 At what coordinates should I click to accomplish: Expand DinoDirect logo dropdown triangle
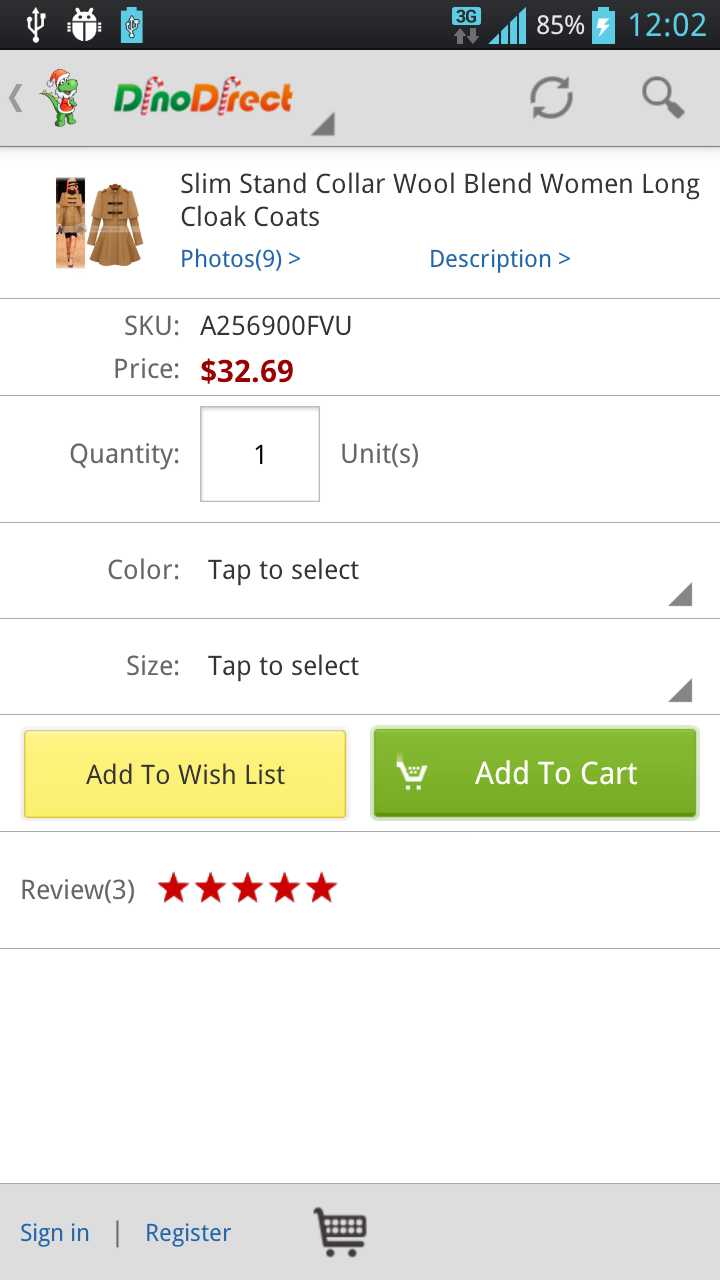point(322,124)
